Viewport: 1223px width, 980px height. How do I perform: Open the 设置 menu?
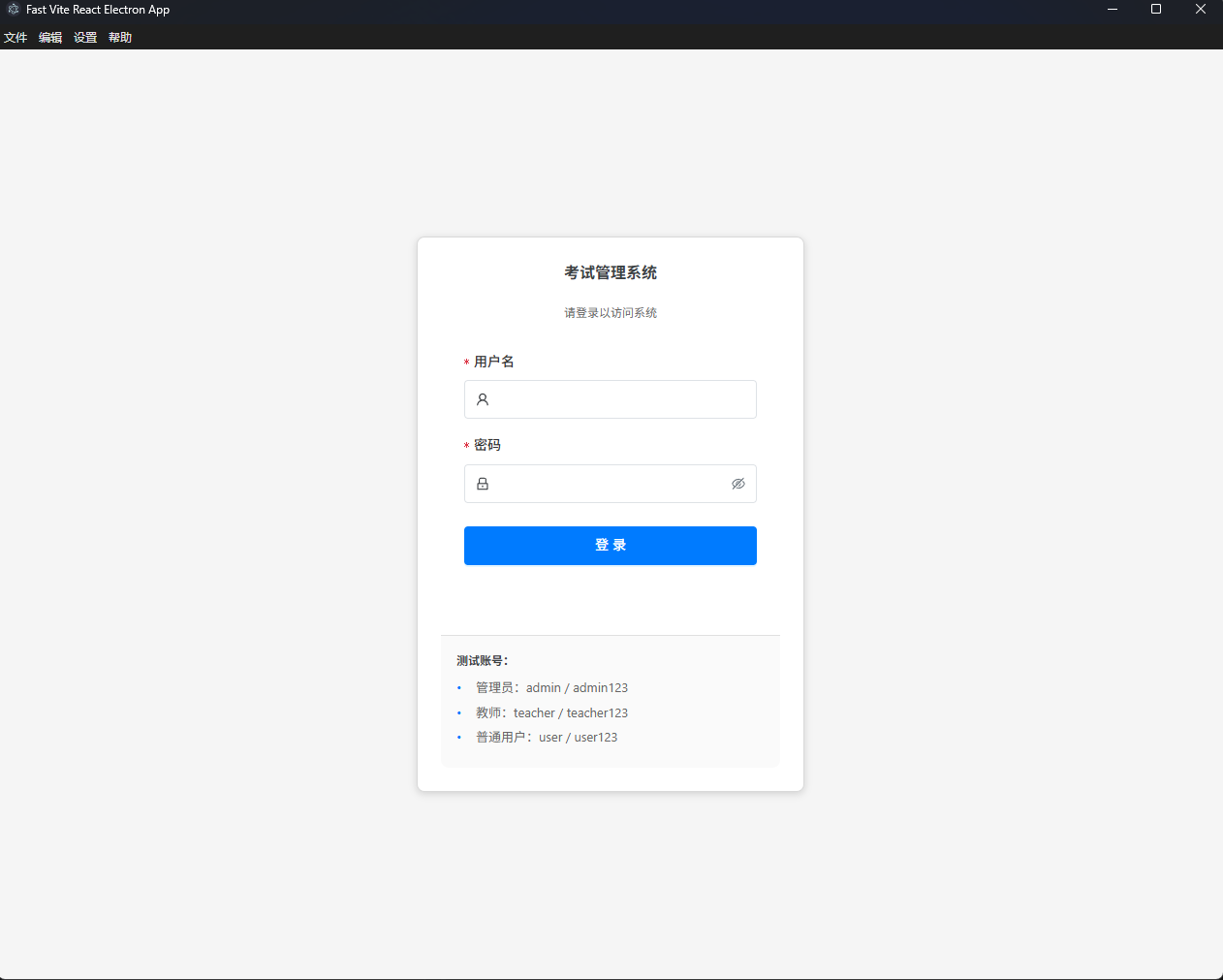pos(85,38)
